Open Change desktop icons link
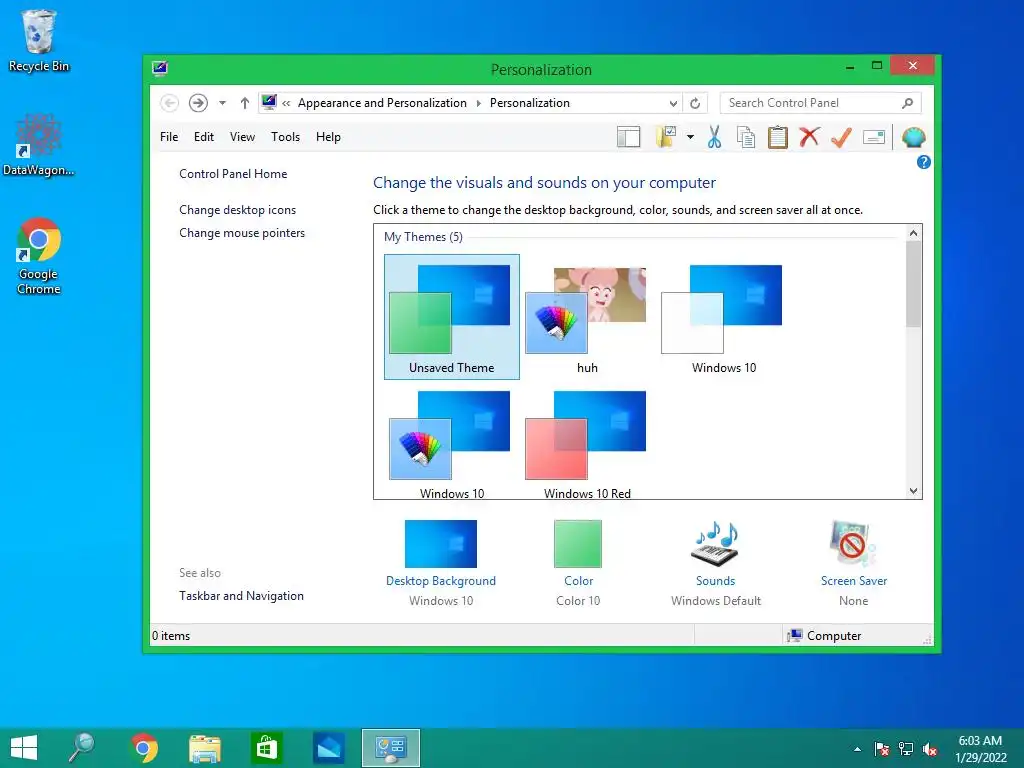 click(238, 210)
